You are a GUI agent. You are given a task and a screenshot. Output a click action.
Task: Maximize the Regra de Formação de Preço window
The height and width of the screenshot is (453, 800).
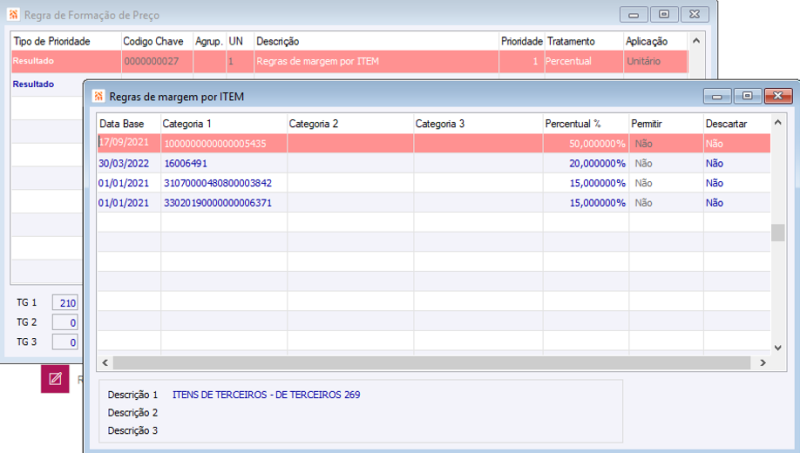pyautogui.click(x=664, y=15)
